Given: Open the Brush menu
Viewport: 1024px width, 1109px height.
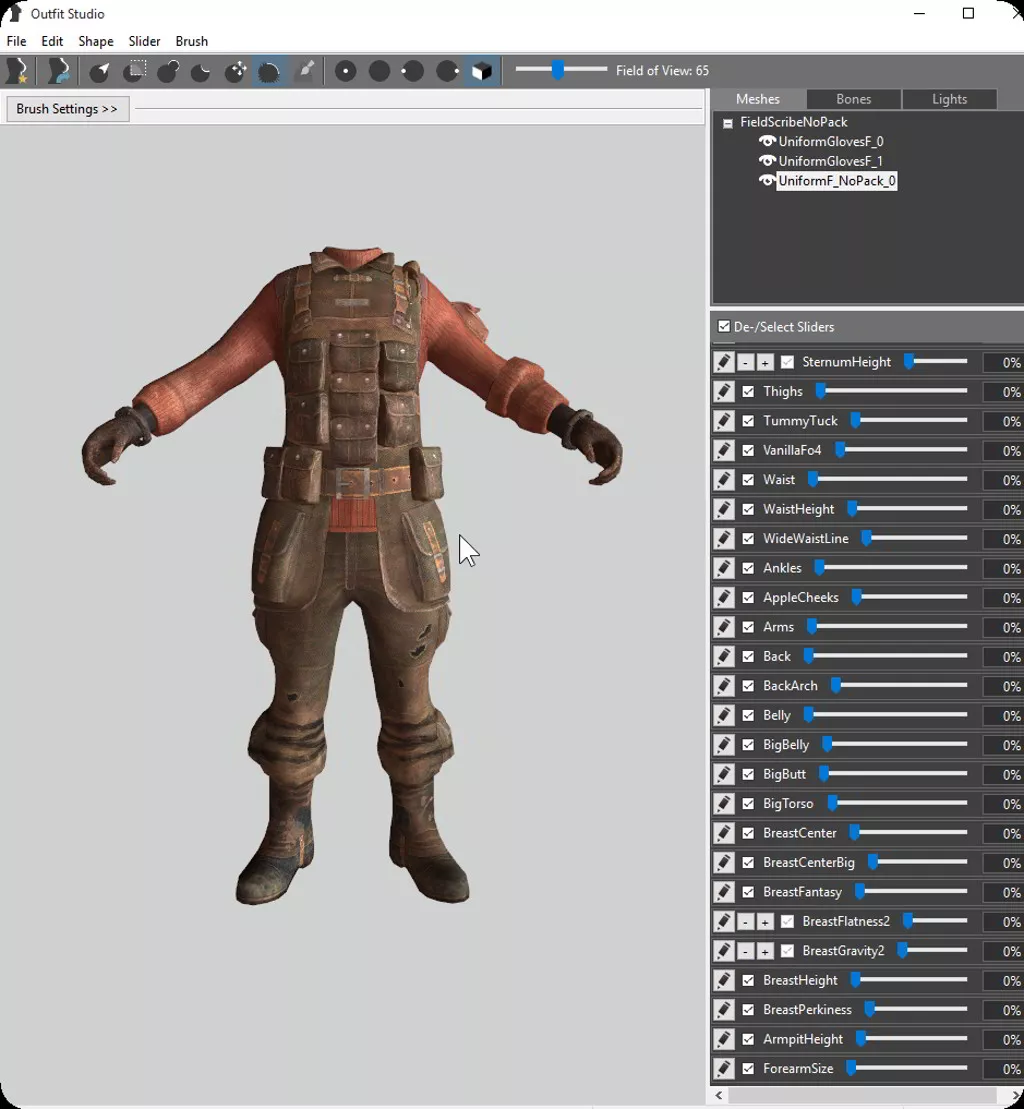Looking at the screenshot, I should click(192, 41).
